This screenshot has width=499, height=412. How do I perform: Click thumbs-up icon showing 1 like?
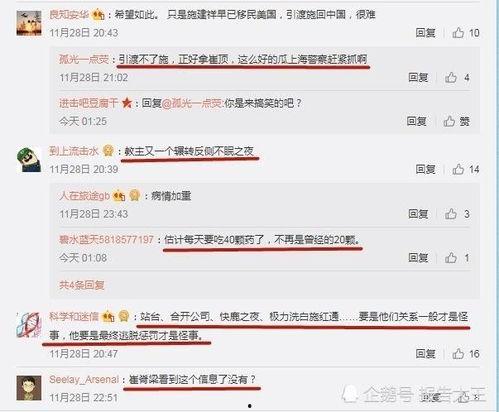(451, 258)
